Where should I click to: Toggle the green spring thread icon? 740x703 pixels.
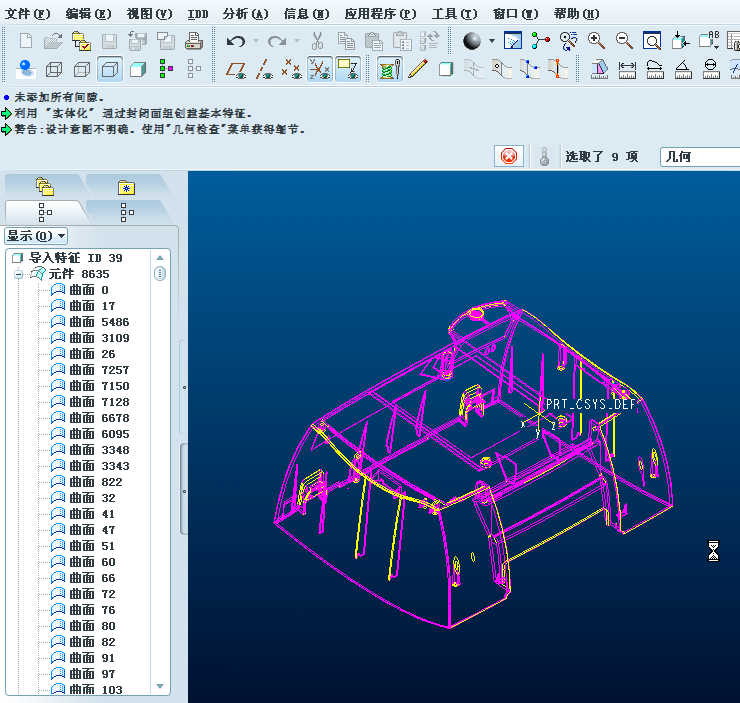click(390, 70)
